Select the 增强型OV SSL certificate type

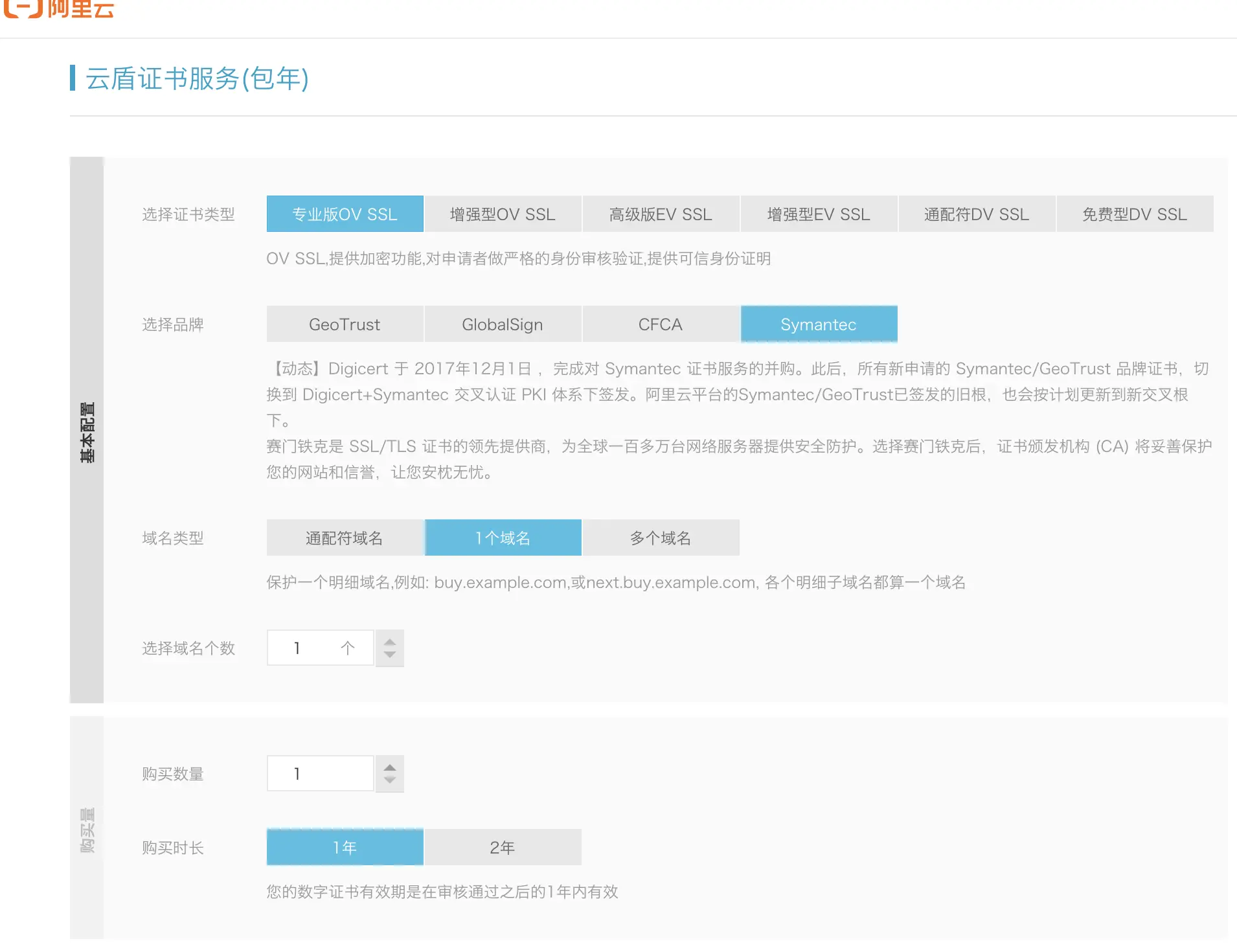pos(503,214)
